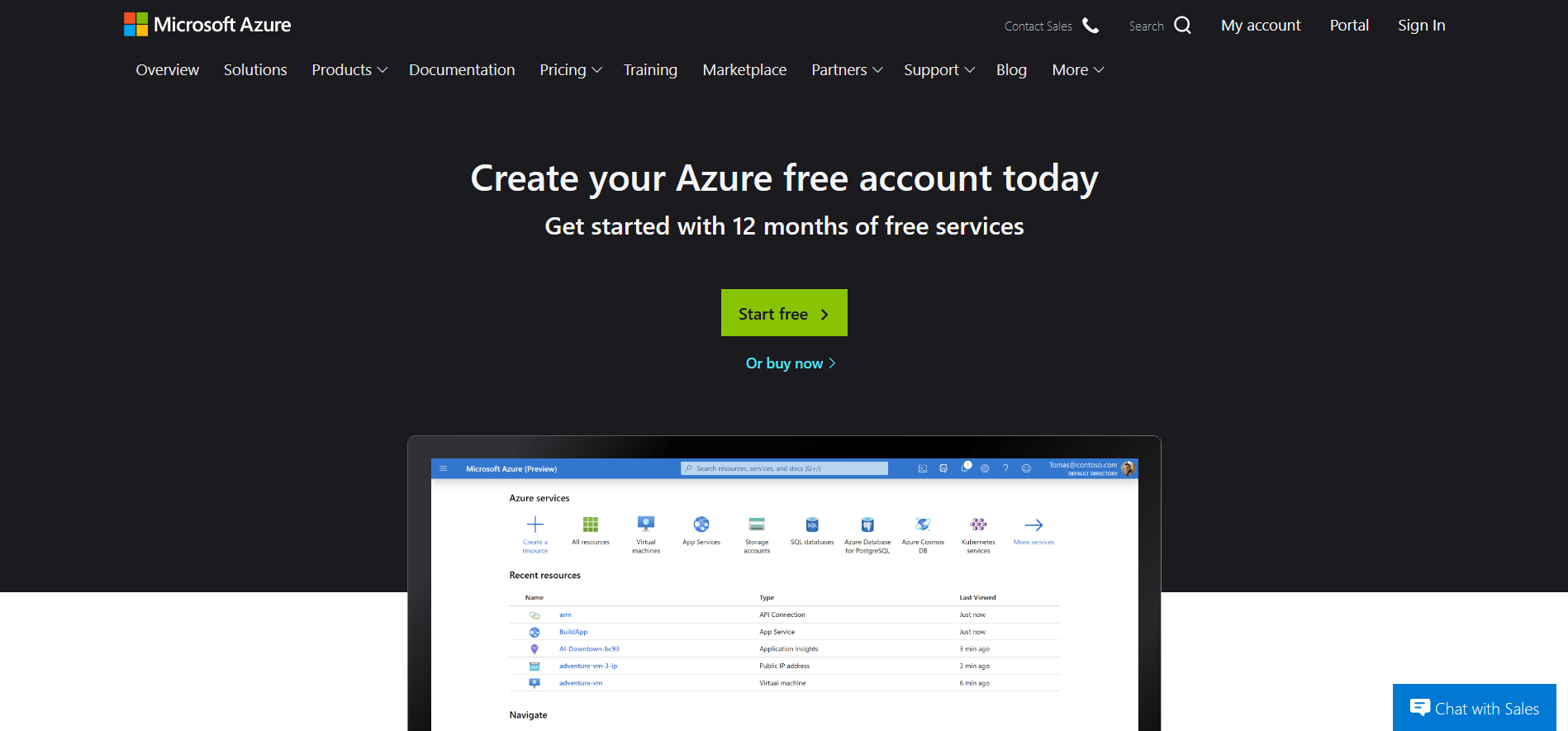Click the help question mark in portal header
Viewport: 1568px width, 731px height.
pyautogui.click(x=1005, y=468)
